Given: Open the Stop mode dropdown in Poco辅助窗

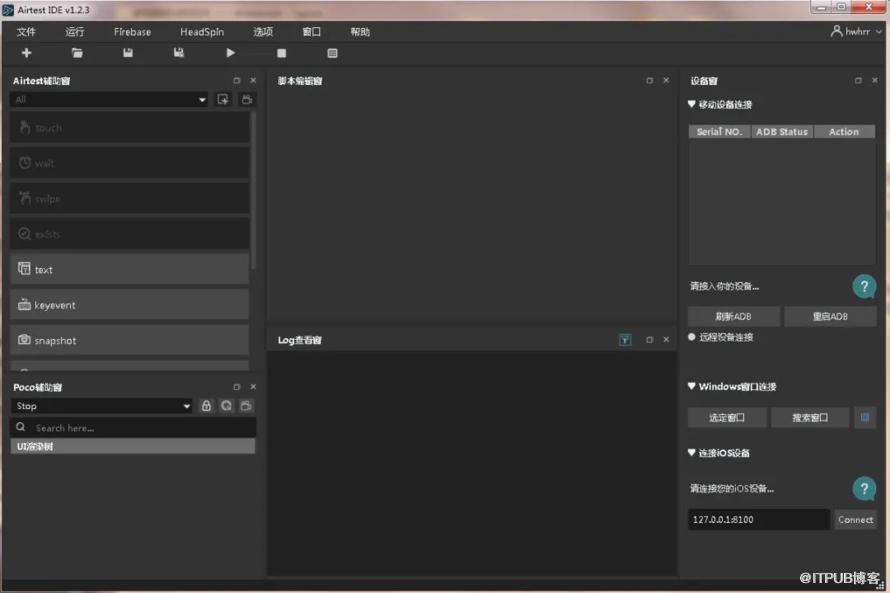Looking at the screenshot, I should coord(102,406).
